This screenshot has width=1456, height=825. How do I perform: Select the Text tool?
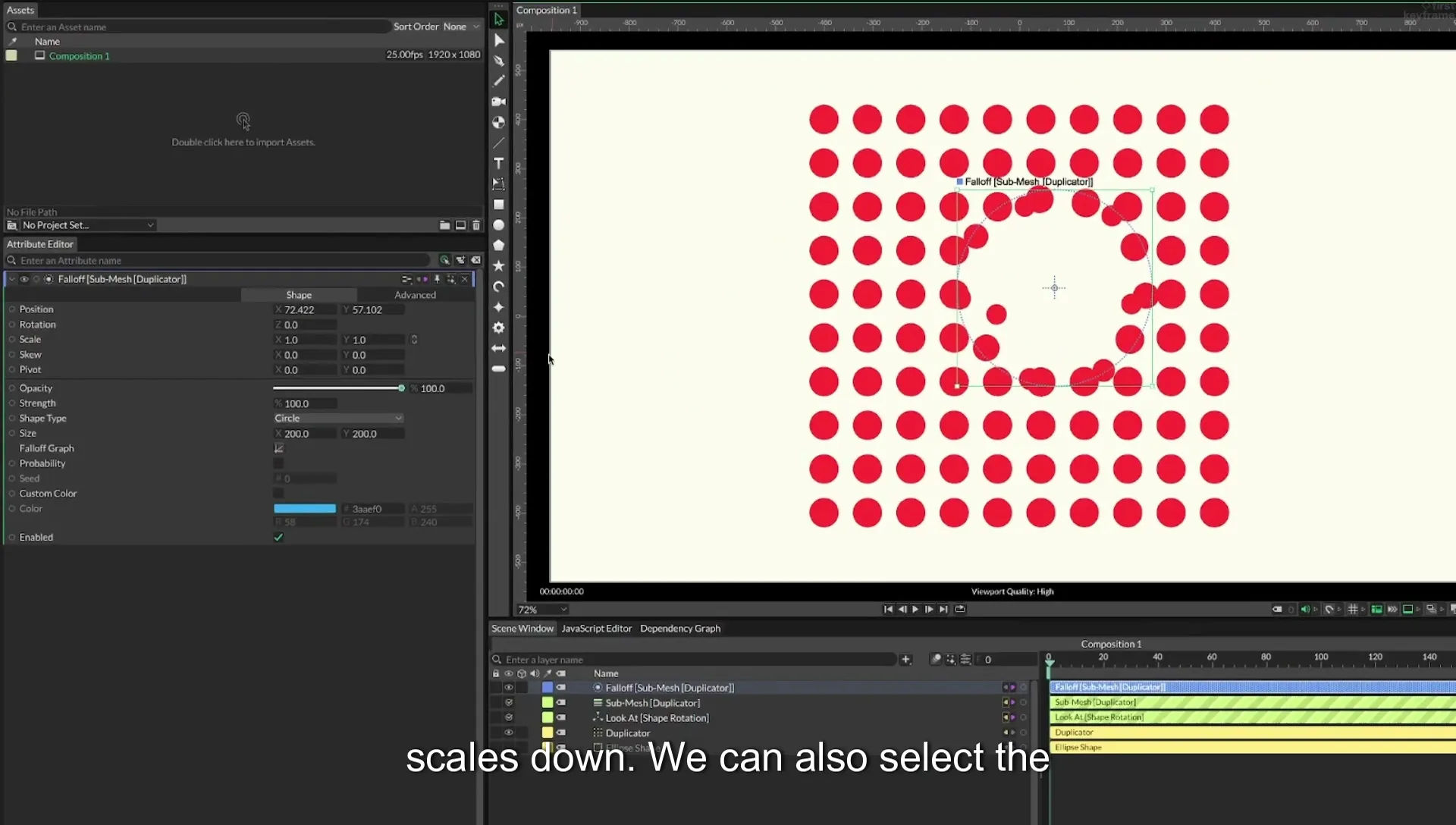coord(499,163)
